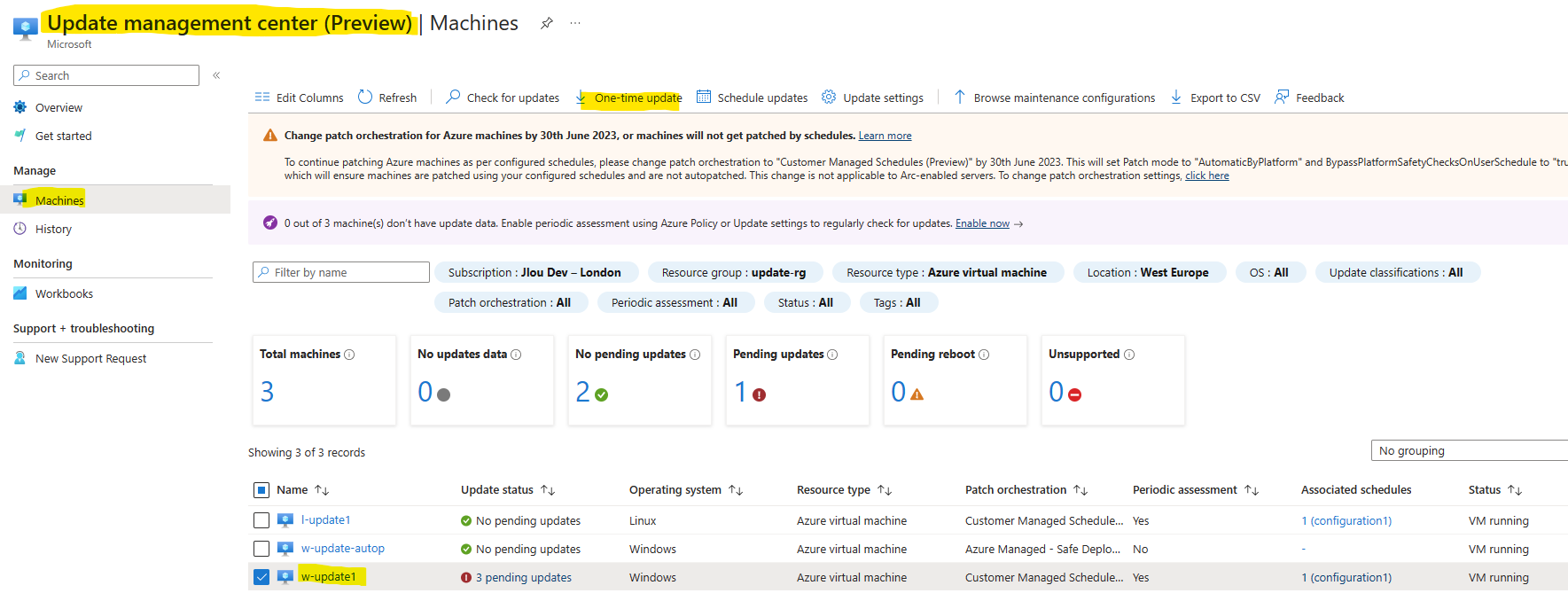Click the Browse maintenance configurations arrow icon
The image size is (1568, 601).
pyautogui.click(x=960, y=97)
